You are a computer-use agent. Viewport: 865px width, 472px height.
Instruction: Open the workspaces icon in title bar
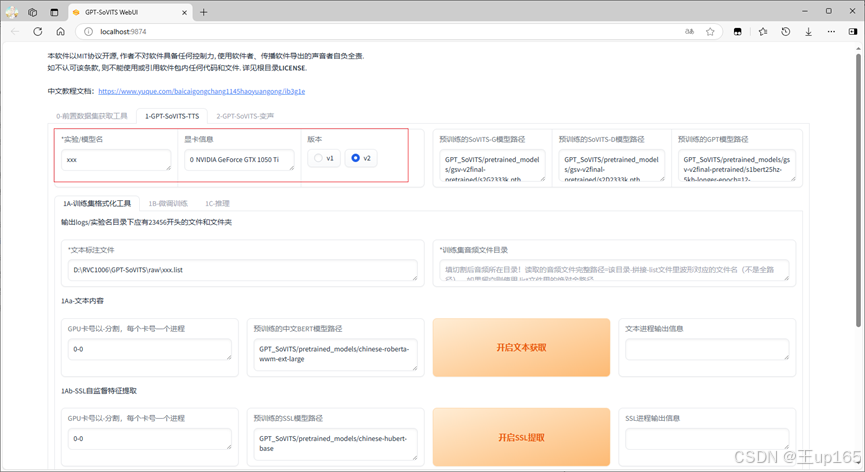(33, 12)
